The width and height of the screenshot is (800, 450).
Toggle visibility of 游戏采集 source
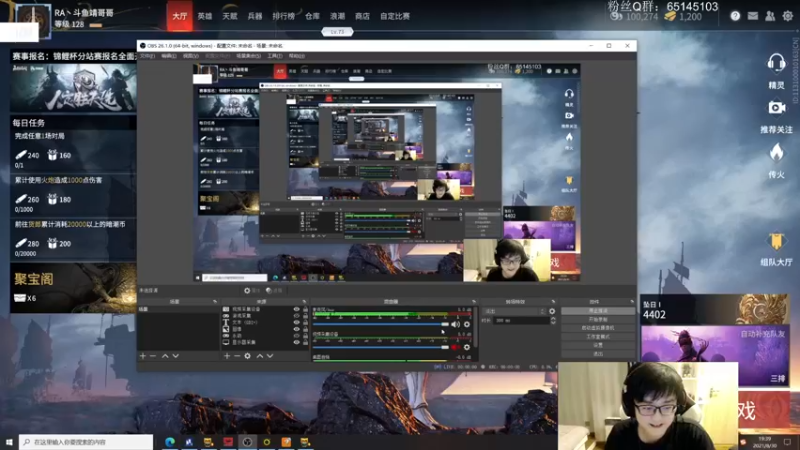296,316
